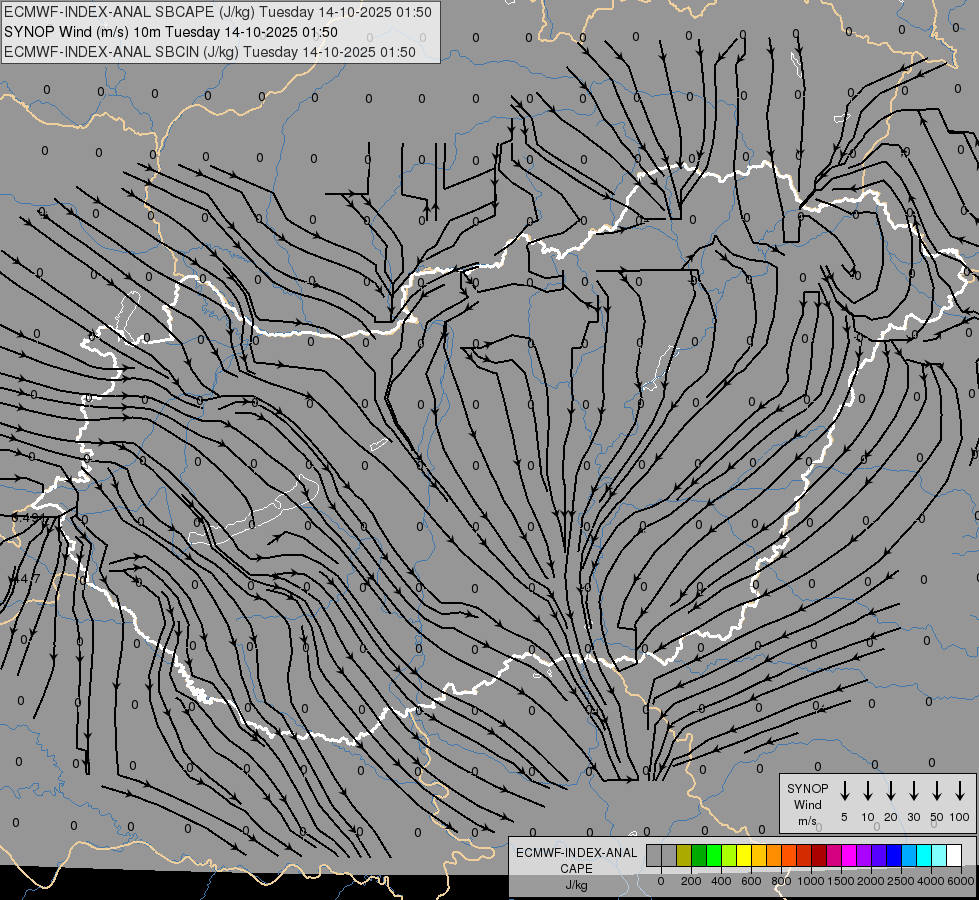Image resolution: width=979 pixels, height=900 pixels.
Task: Click the white swatch in the CAPE legend
Action: pyautogui.click(x=953, y=855)
